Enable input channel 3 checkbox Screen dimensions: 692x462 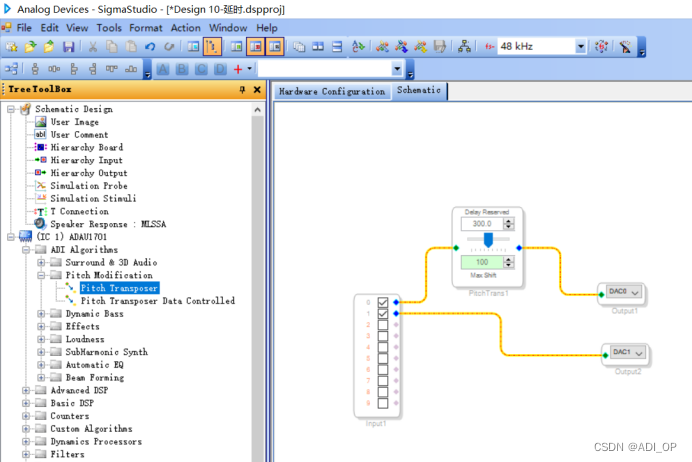pos(383,336)
